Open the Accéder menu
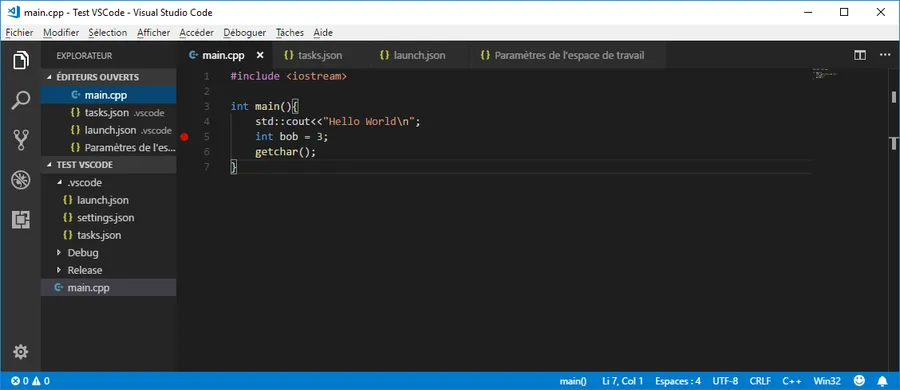 (x=196, y=33)
